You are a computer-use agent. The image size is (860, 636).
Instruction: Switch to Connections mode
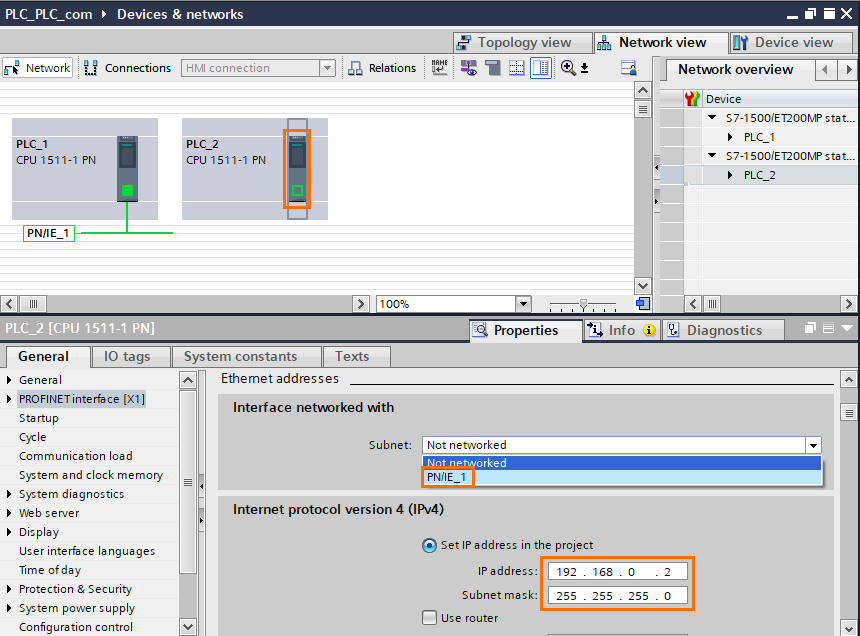coord(127,68)
